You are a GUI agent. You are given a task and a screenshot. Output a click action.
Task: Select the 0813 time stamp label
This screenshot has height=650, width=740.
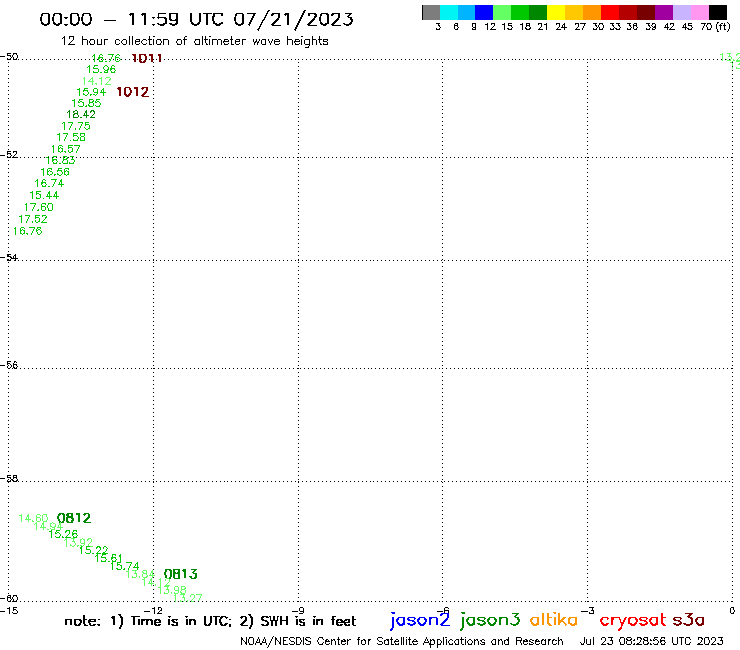[181, 574]
